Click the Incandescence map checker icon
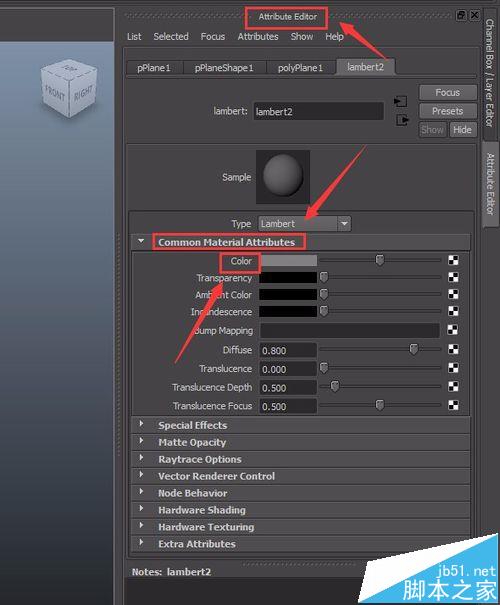 click(x=453, y=311)
